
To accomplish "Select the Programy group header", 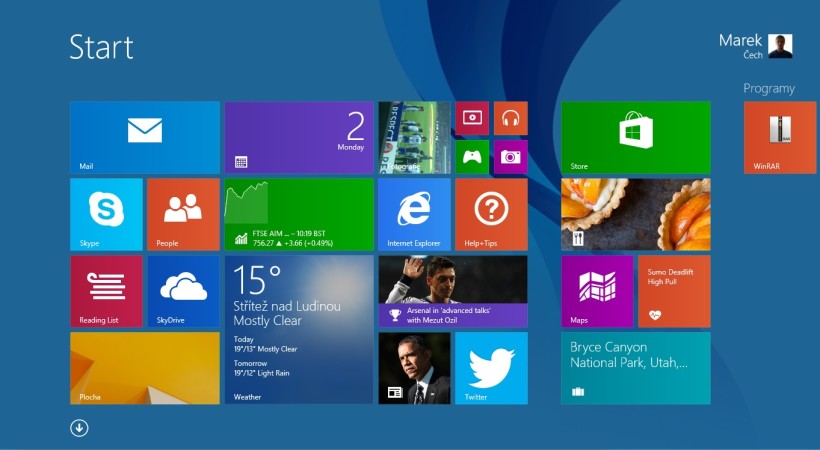I will (769, 88).
